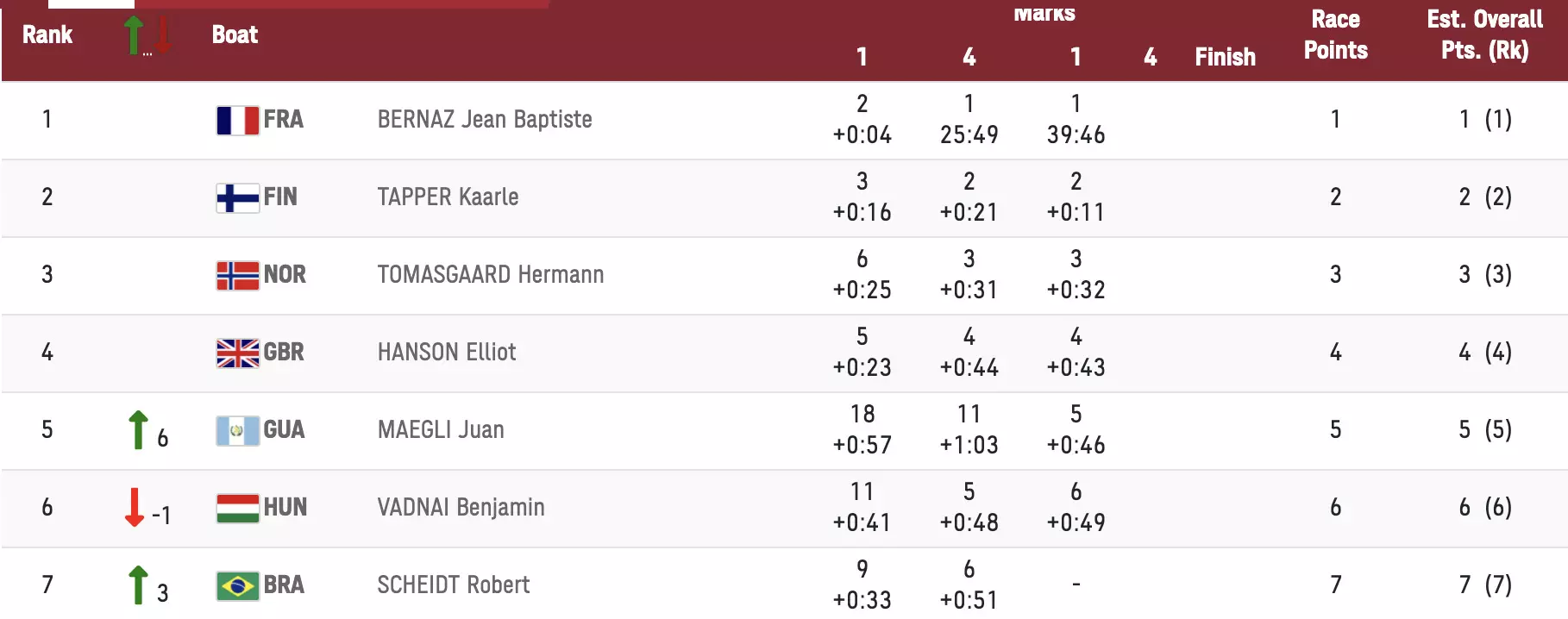
Task: Select the Finish column header
Action: tap(1225, 57)
